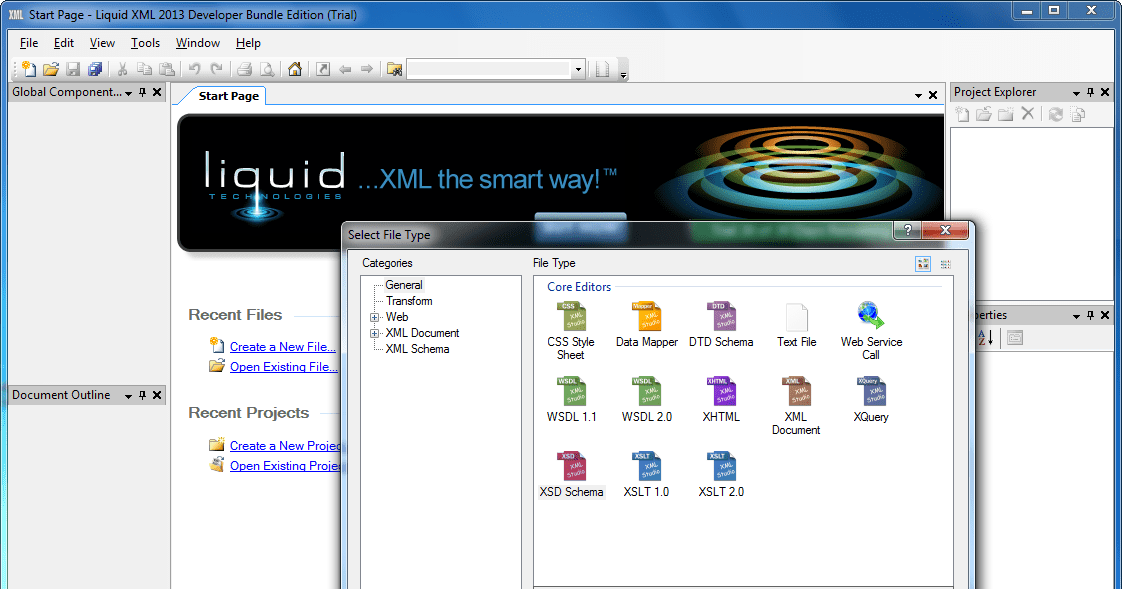Select the XHTML file type
1122x589 pixels.
[721, 400]
